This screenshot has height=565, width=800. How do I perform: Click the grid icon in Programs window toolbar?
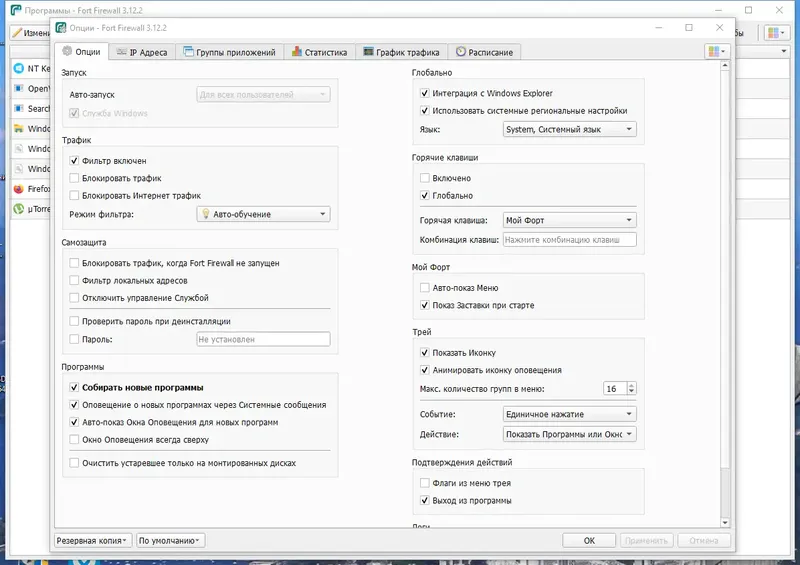coord(777,33)
